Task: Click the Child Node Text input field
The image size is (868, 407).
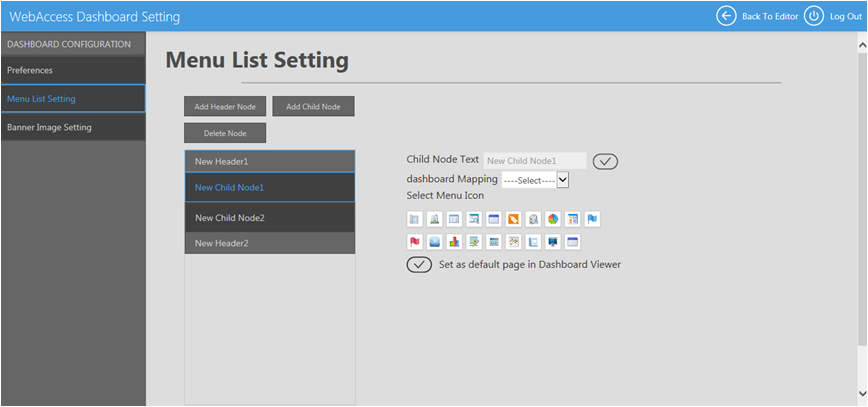Action: pos(535,161)
